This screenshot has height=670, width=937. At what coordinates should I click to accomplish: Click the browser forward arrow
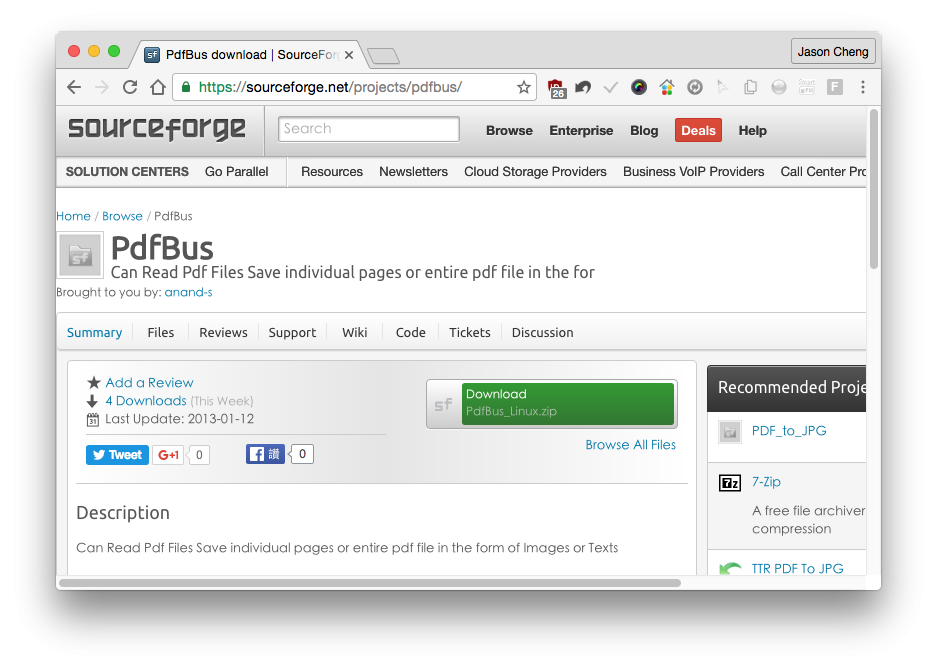click(102, 87)
